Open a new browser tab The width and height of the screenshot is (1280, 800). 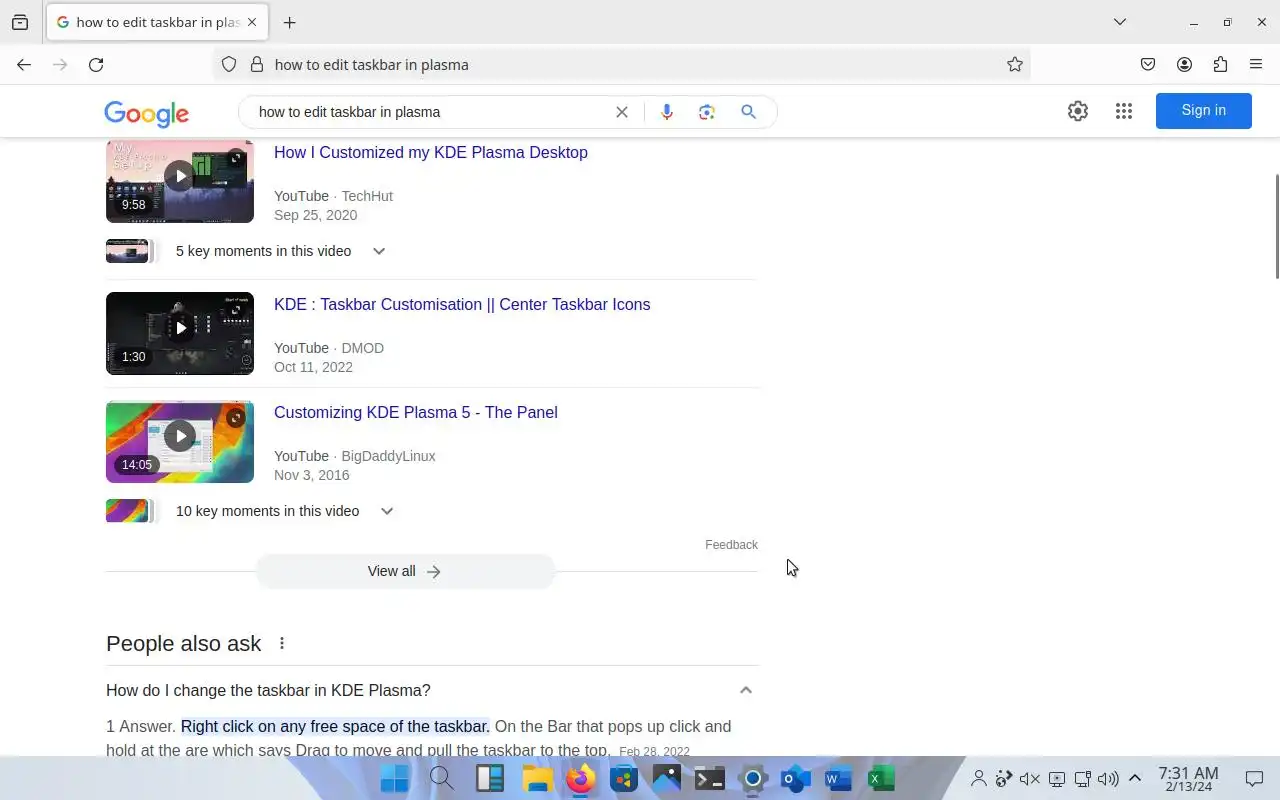[x=289, y=22]
